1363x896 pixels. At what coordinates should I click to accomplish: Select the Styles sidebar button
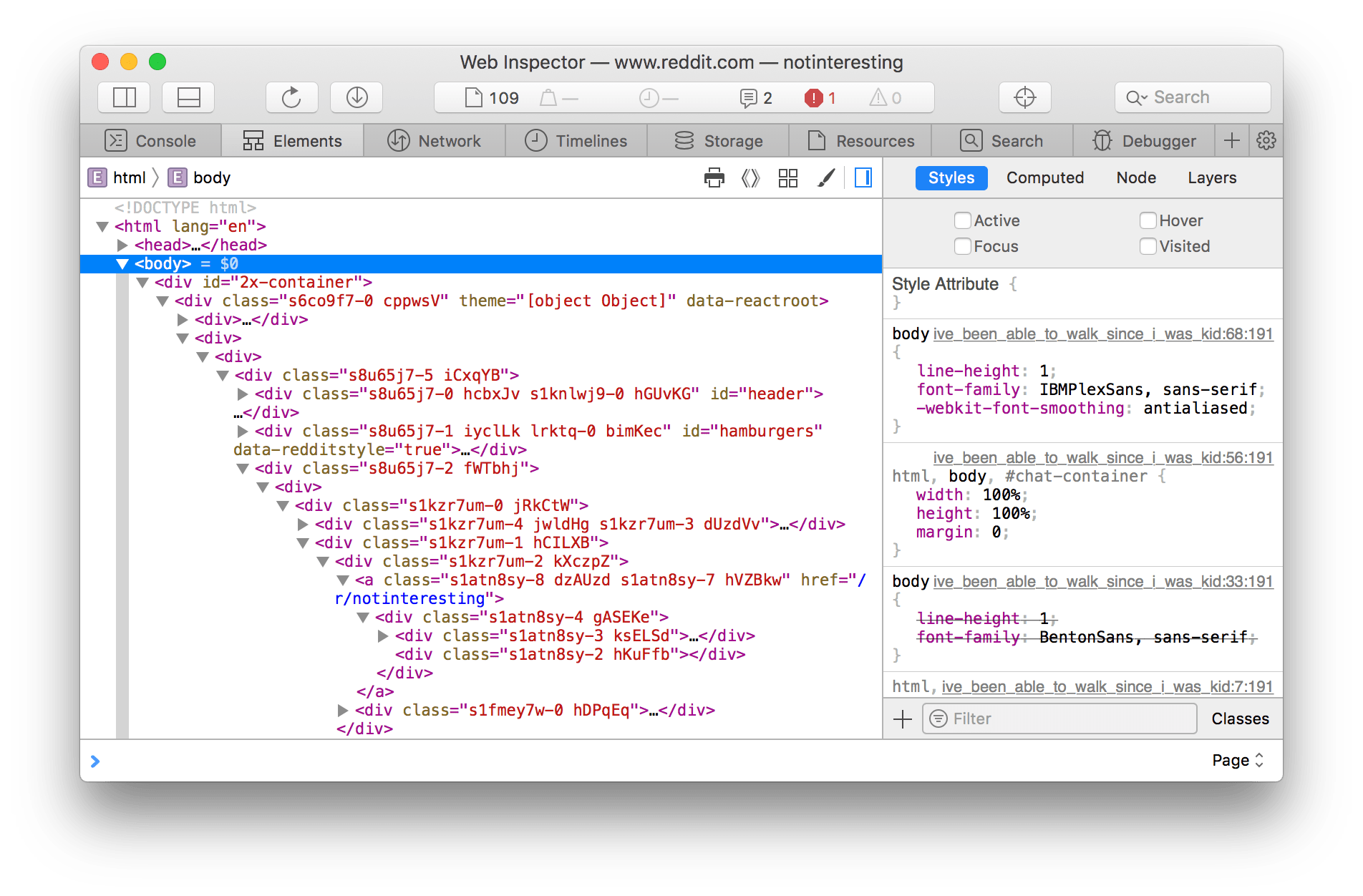point(951,177)
